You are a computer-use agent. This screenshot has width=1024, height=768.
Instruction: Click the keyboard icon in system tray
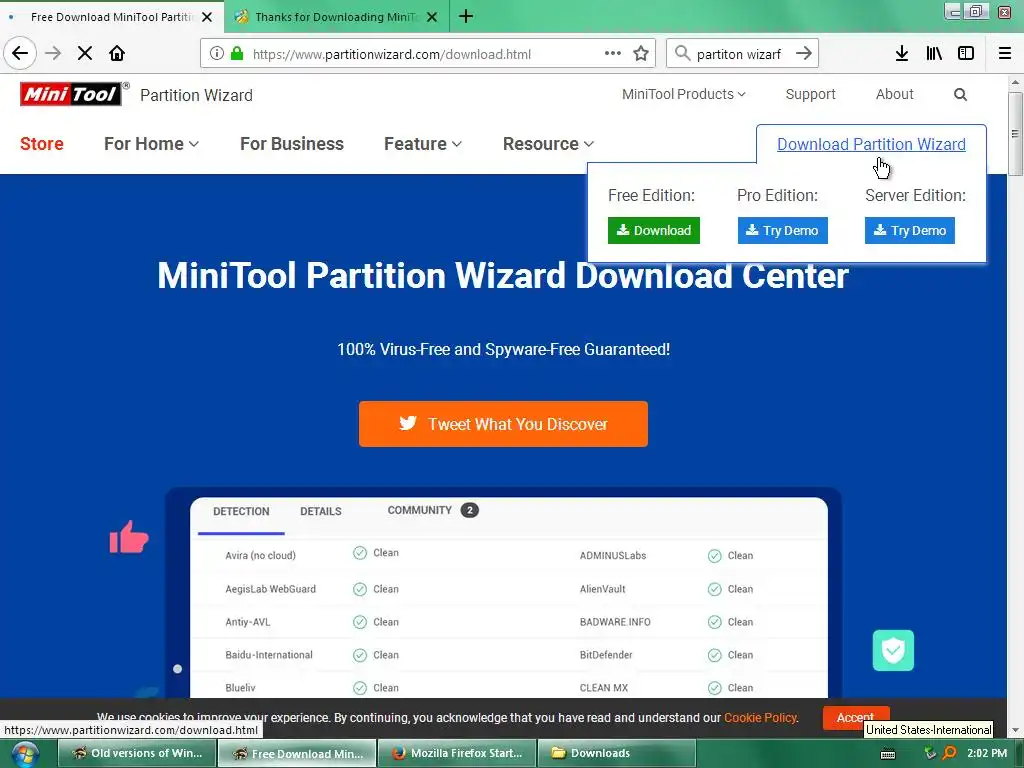pyautogui.click(x=888, y=754)
